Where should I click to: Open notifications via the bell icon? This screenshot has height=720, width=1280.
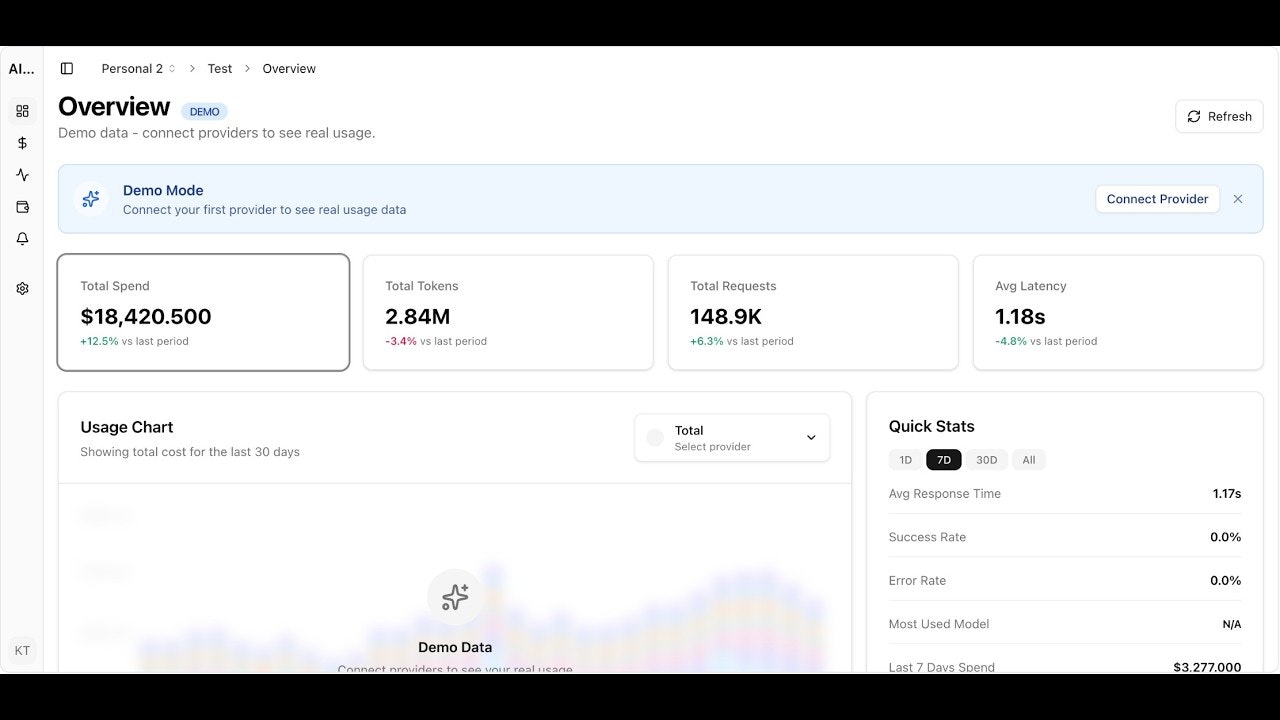(x=22, y=239)
